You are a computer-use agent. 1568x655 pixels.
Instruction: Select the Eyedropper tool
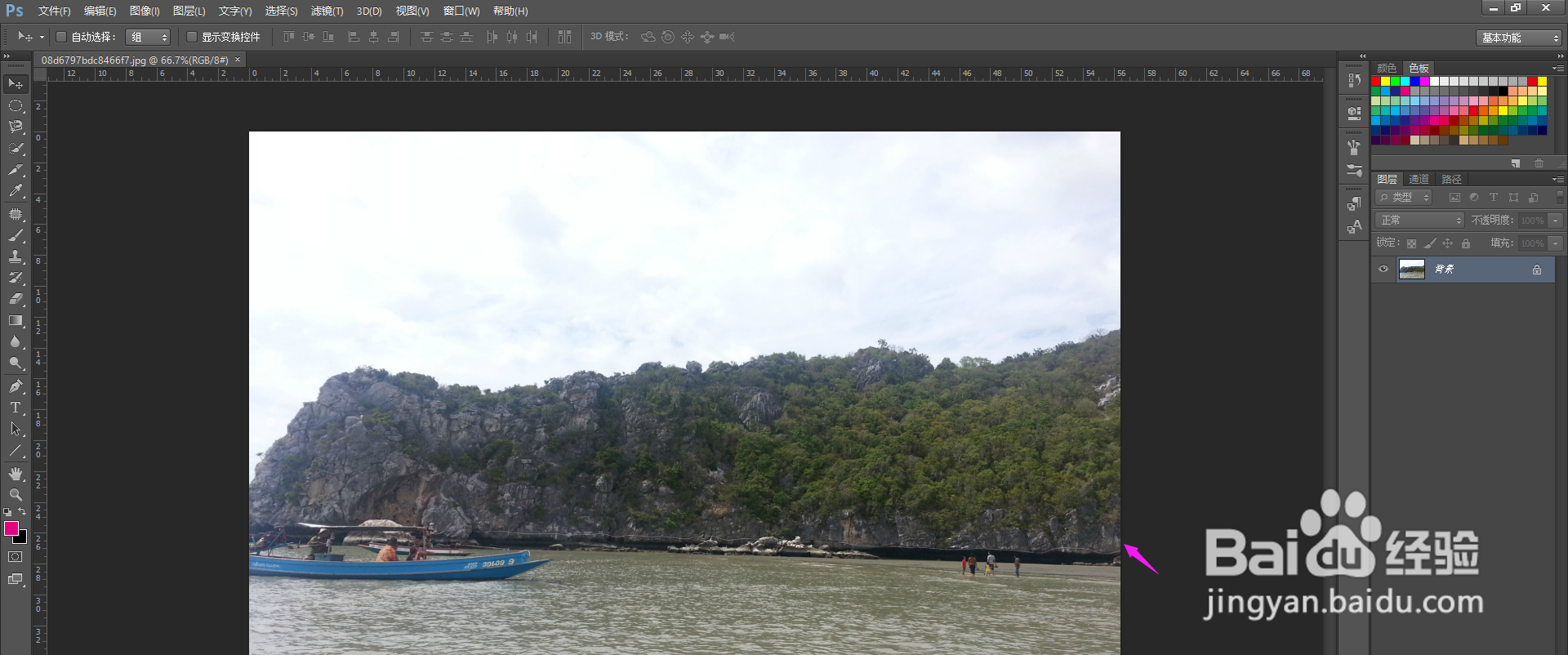[x=16, y=191]
